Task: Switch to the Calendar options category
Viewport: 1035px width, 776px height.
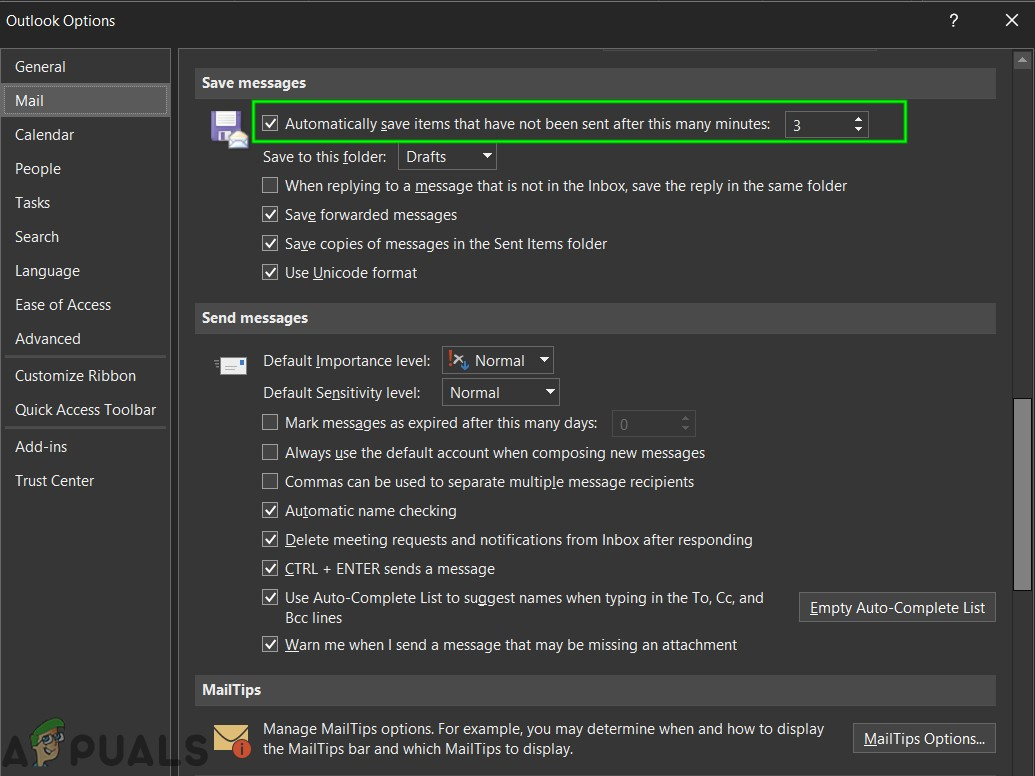Action: pyautogui.click(x=45, y=135)
